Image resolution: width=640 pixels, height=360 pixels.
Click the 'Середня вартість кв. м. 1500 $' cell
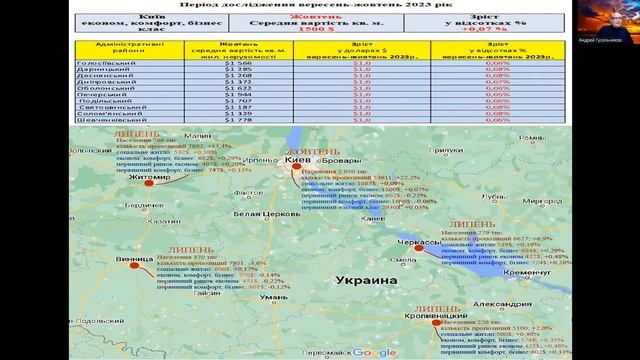click(316, 23)
